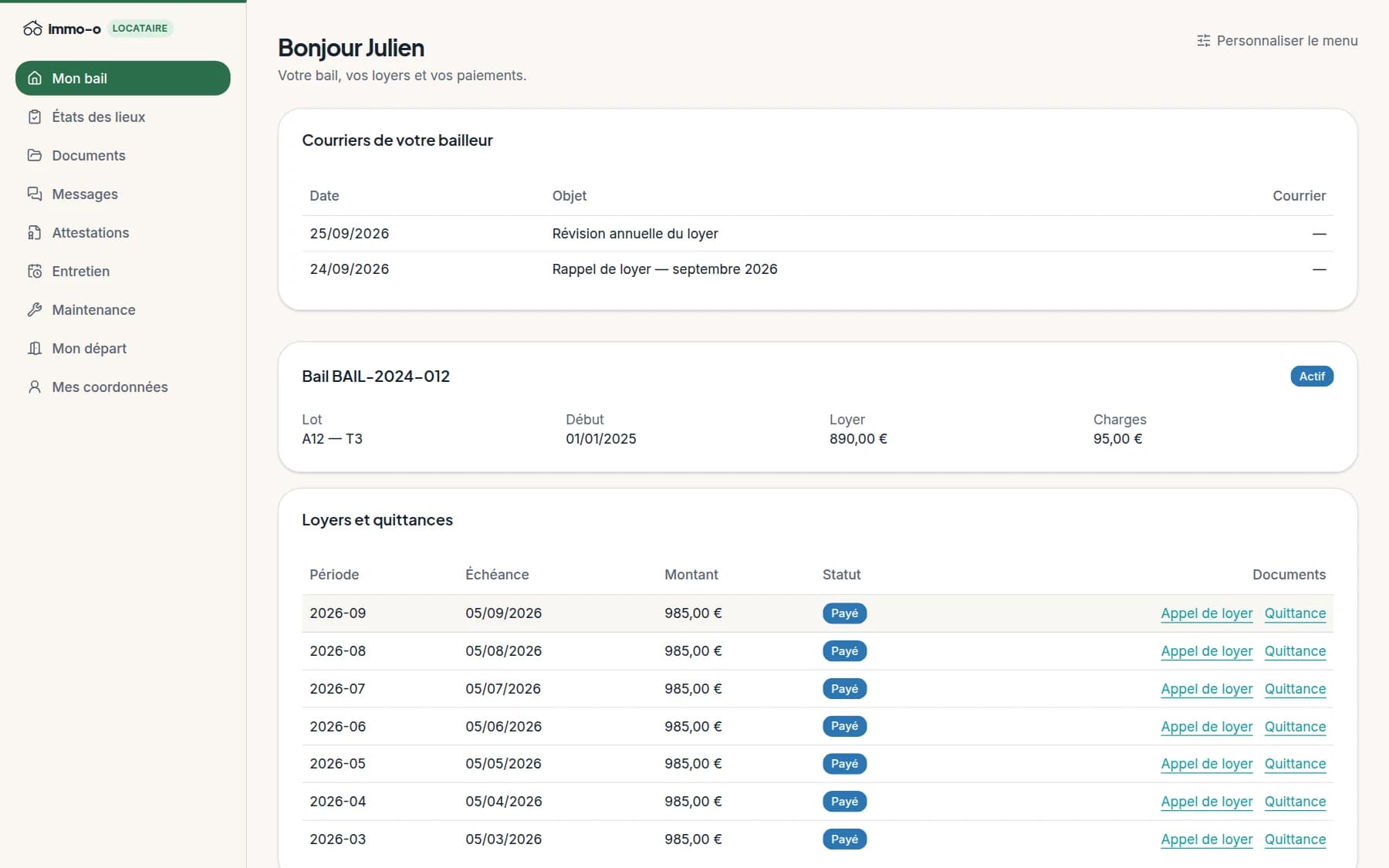Click the LOCATAIRE role badge
Image resolution: width=1389 pixels, height=868 pixels.
click(x=140, y=29)
